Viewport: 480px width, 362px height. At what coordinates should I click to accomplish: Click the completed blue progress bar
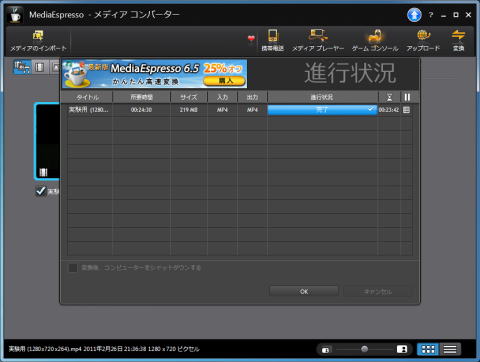[x=322, y=110]
